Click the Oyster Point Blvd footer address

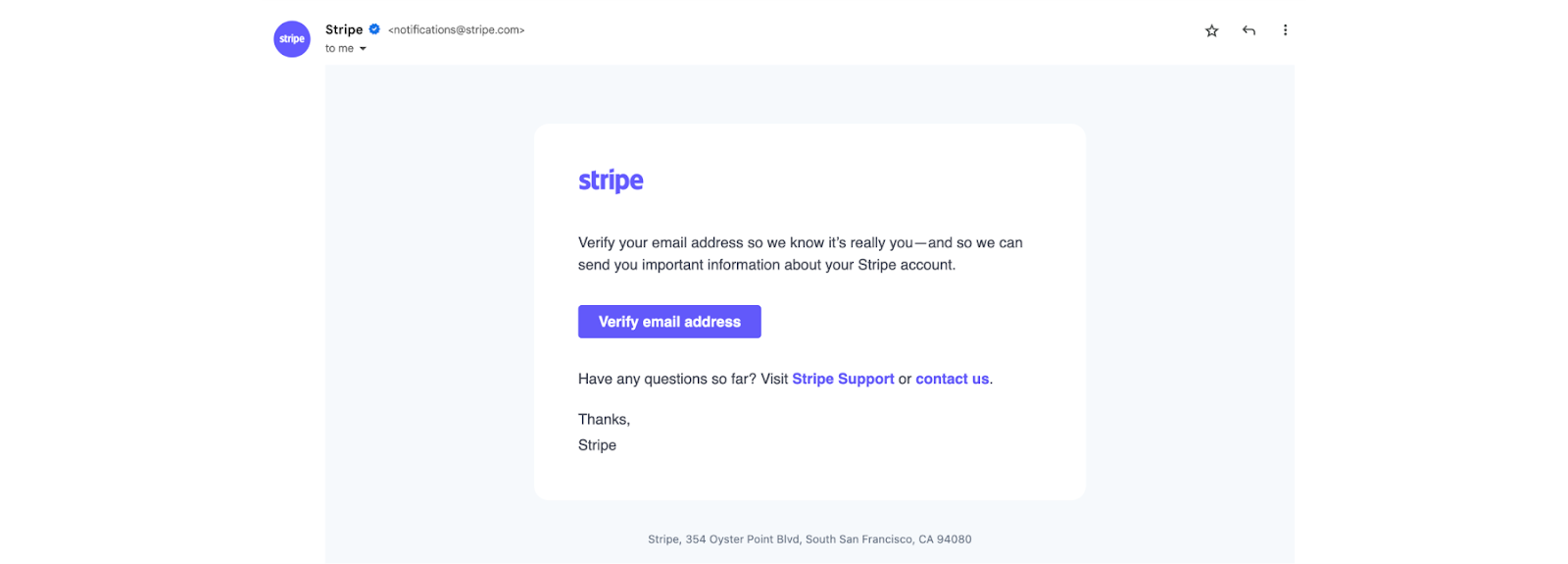(x=809, y=539)
